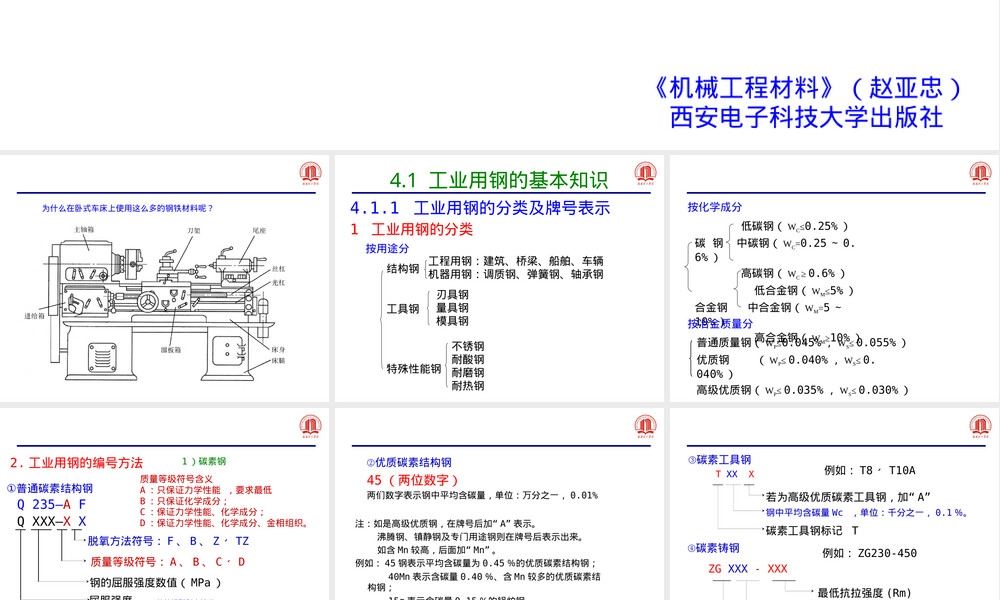Click the red pattern ZG XXX - XXX
Viewport: 1000px width, 600px height.
coord(748,569)
